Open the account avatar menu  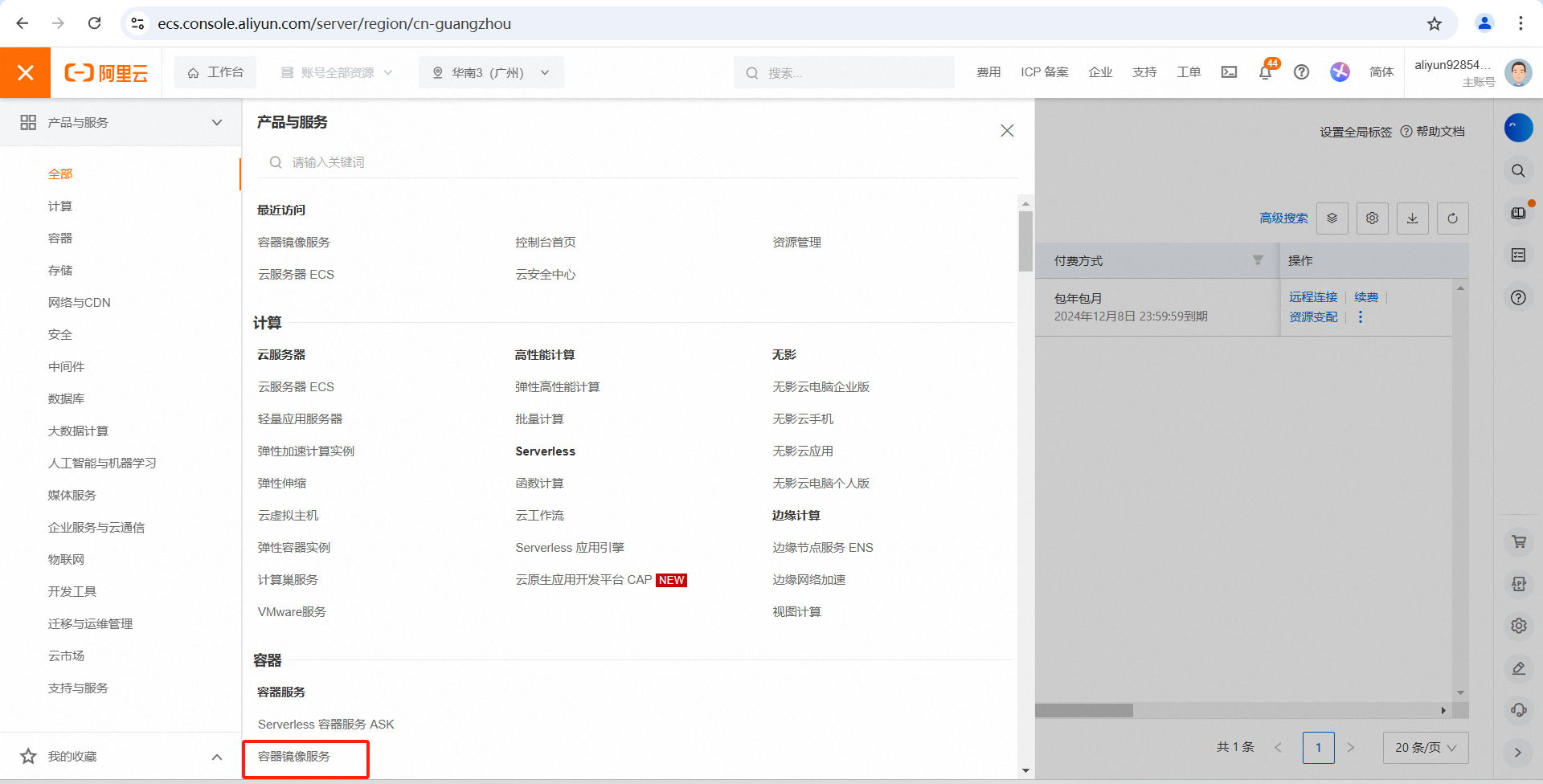(1518, 72)
